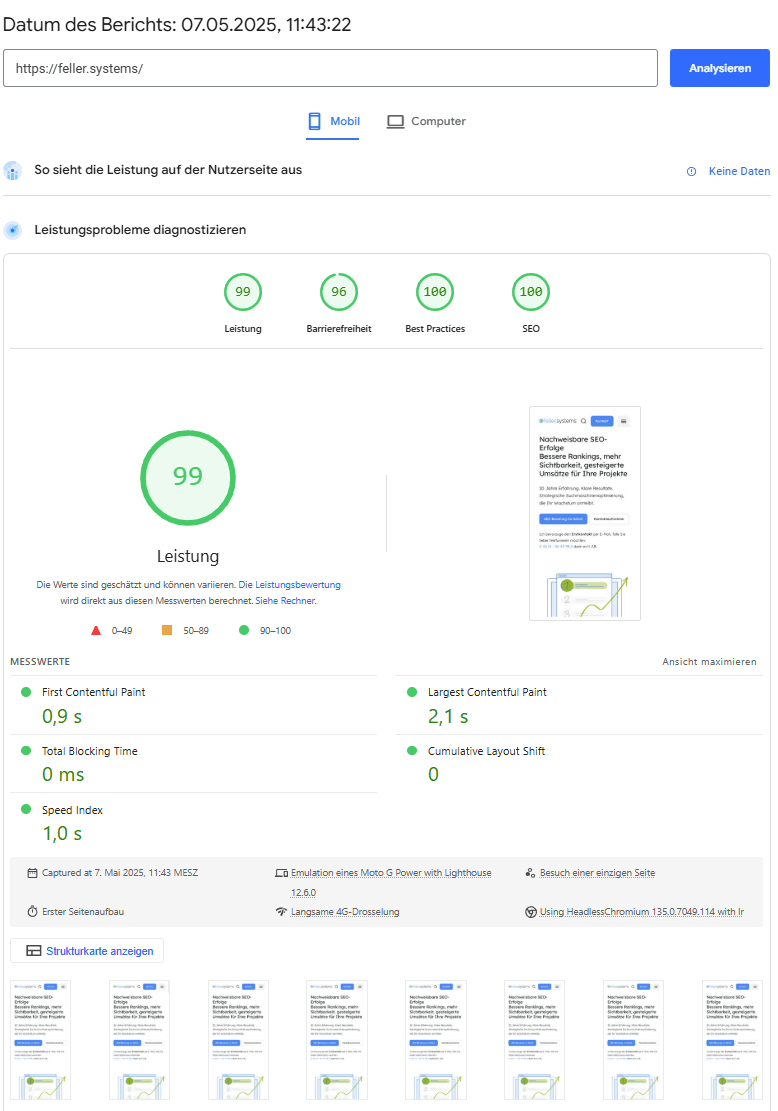Click the green circle 90–100 legend icon
The width and height of the screenshot is (778, 1111).
coord(244,630)
